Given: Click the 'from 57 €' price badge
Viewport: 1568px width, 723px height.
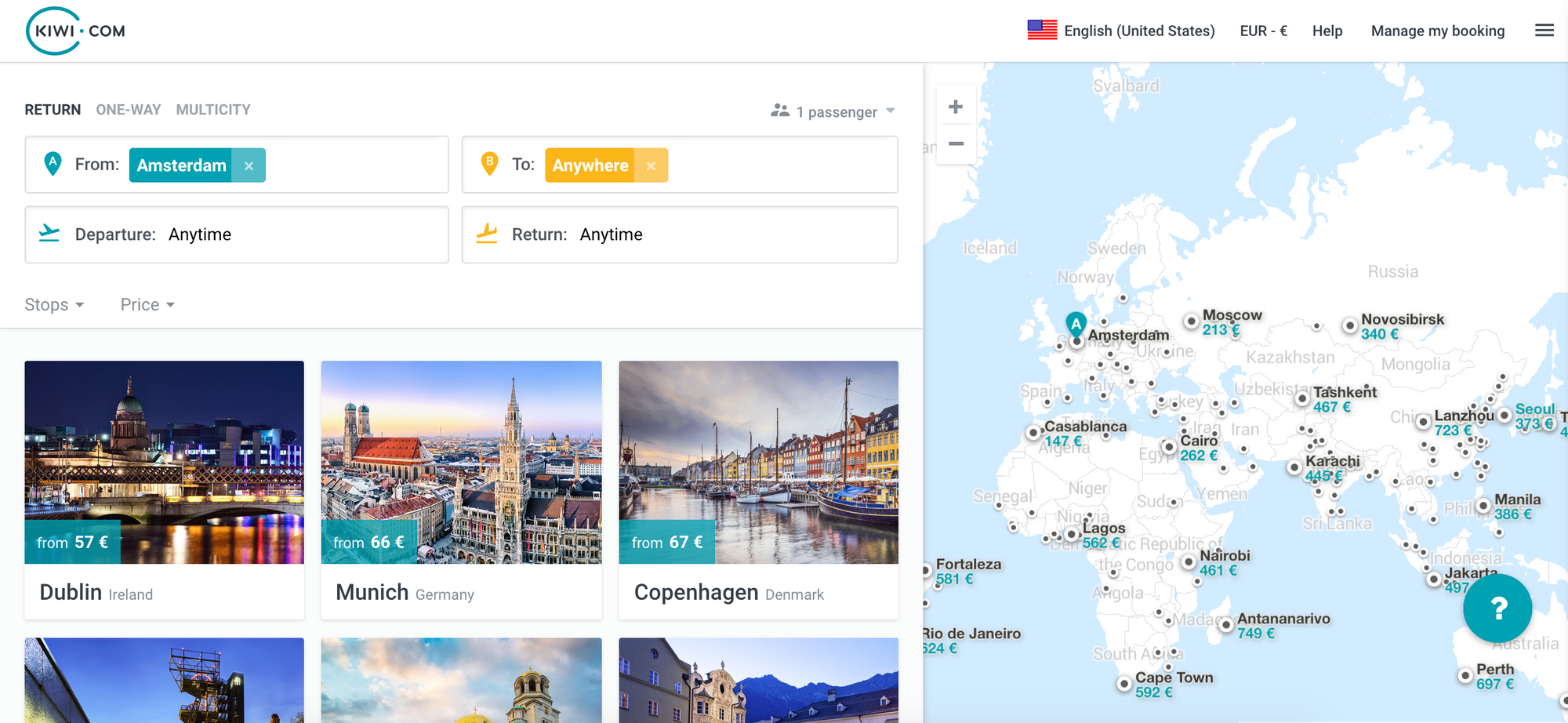Looking at the screenshot, I should (72, 542).
